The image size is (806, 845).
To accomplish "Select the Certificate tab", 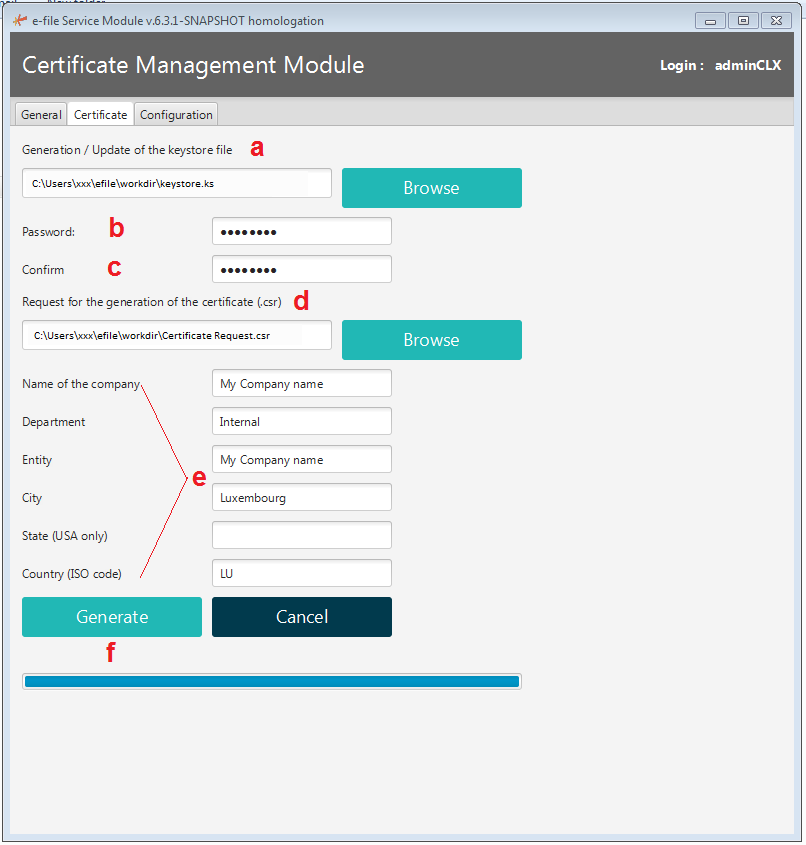I will click(100, 114).
